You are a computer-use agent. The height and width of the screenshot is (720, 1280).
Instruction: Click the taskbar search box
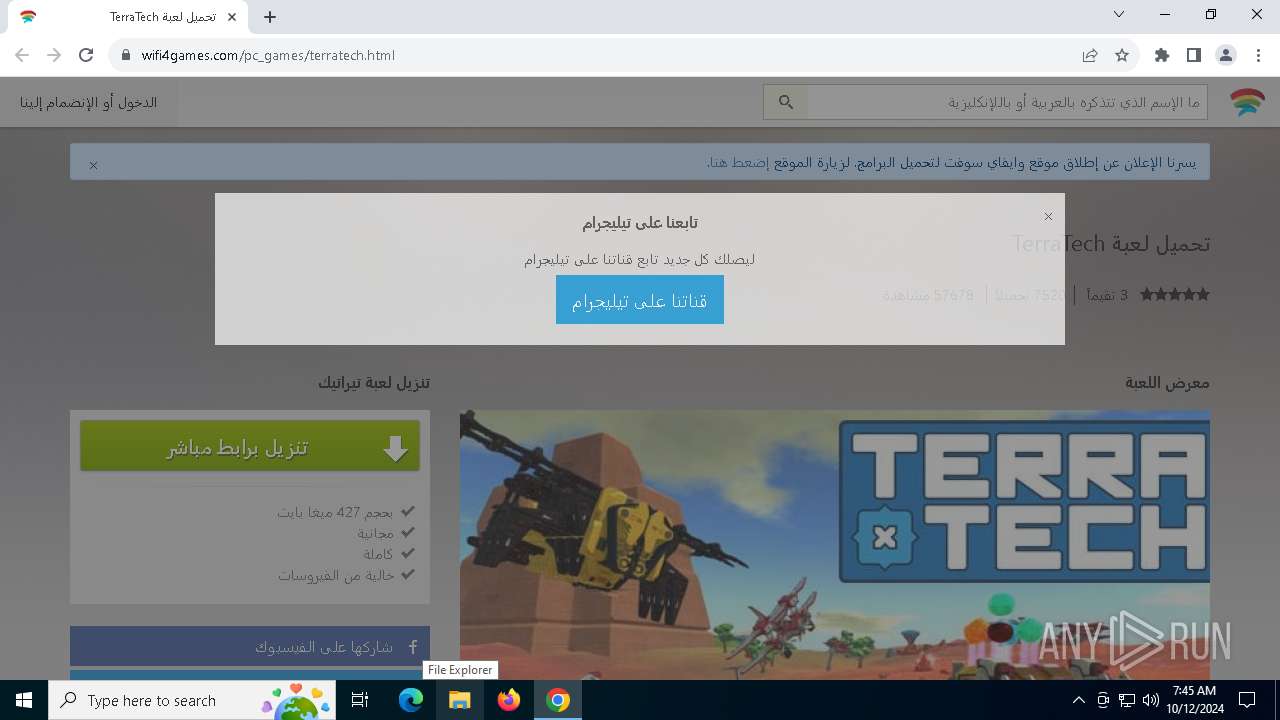pos(192,700)
